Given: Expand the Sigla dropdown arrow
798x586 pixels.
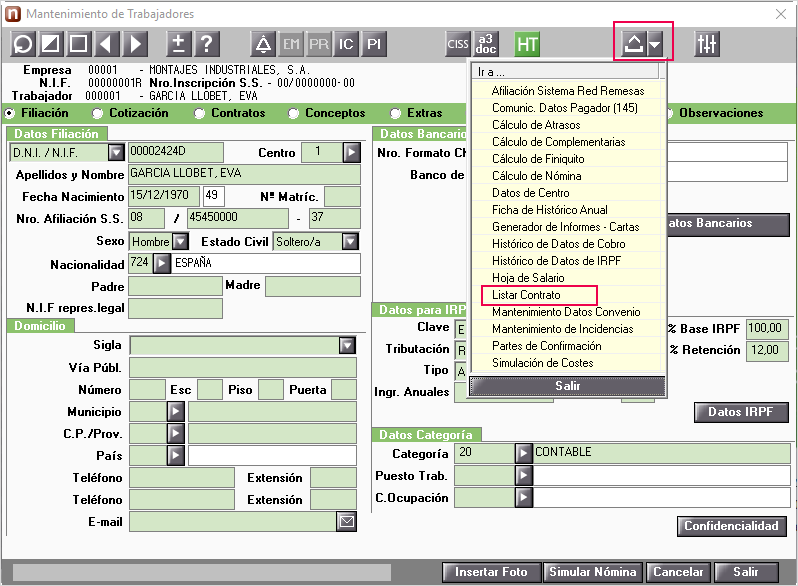Looking at the screenshot, I should click(347, 345).
